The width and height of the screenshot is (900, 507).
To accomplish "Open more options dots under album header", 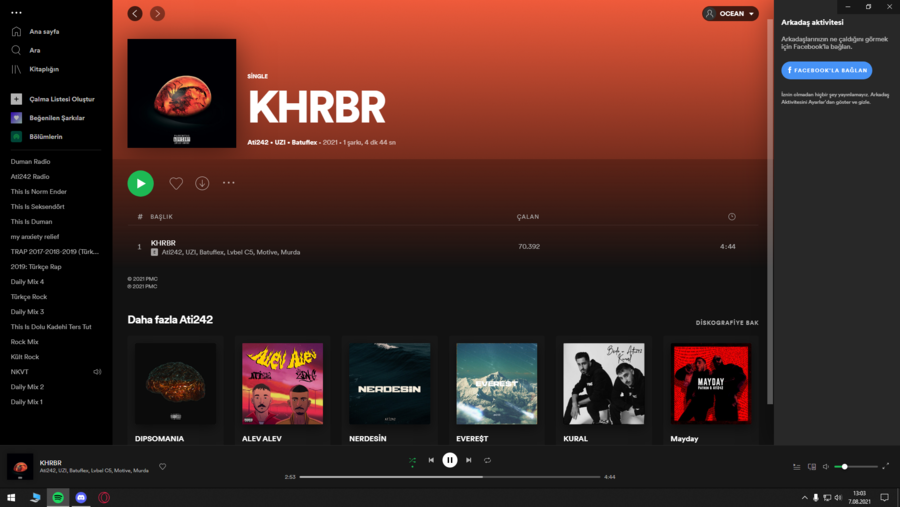I will click(x=228, y=183).
